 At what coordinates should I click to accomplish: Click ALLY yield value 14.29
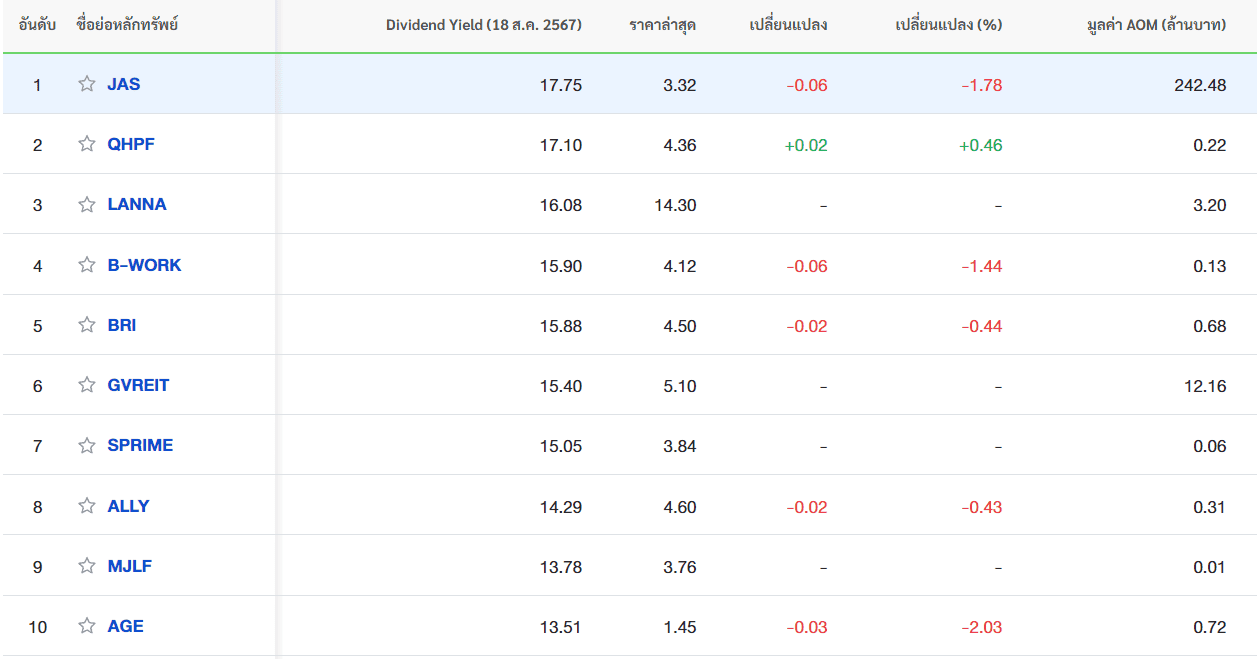[561, 507]
